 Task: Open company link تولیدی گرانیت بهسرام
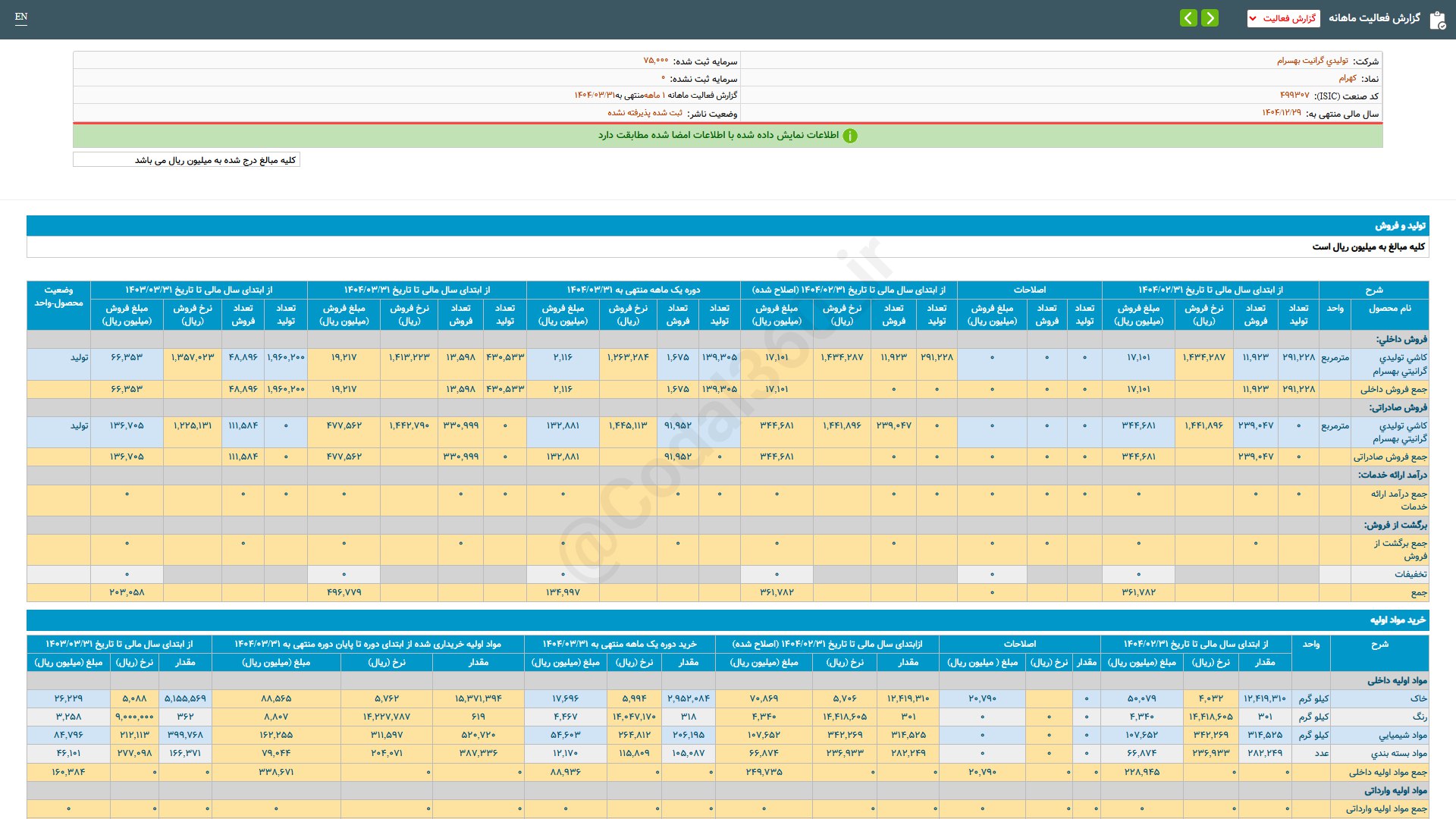pos(1312,61)
